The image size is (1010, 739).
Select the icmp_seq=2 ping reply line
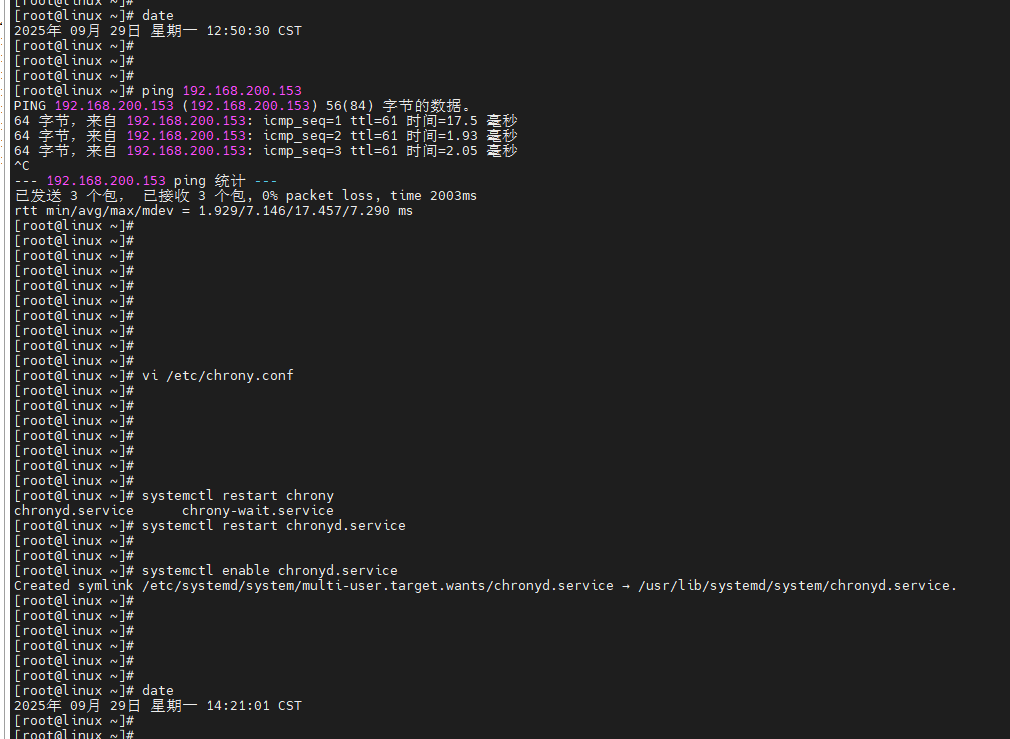coord(265,136)
